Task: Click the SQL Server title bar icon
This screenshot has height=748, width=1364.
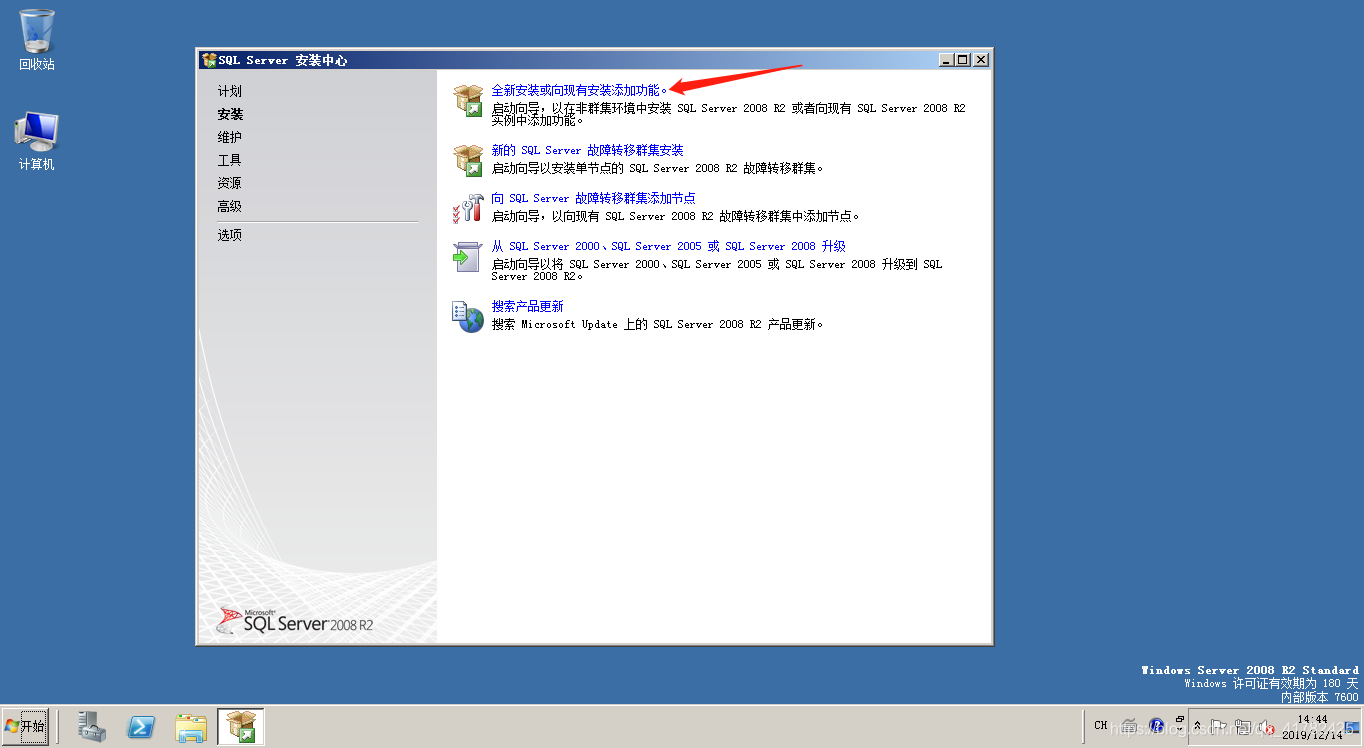Action: [x=208, y=60]
